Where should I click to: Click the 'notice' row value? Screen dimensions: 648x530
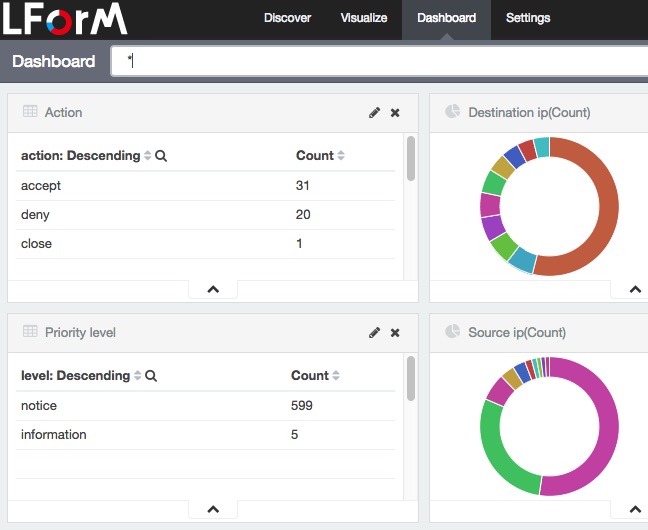point(39,406)
